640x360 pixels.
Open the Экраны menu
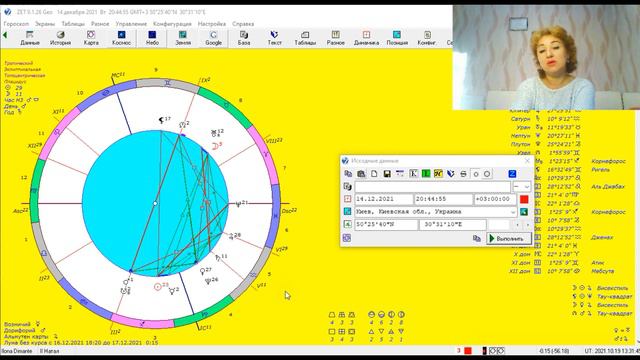click(x=45, y=24)
